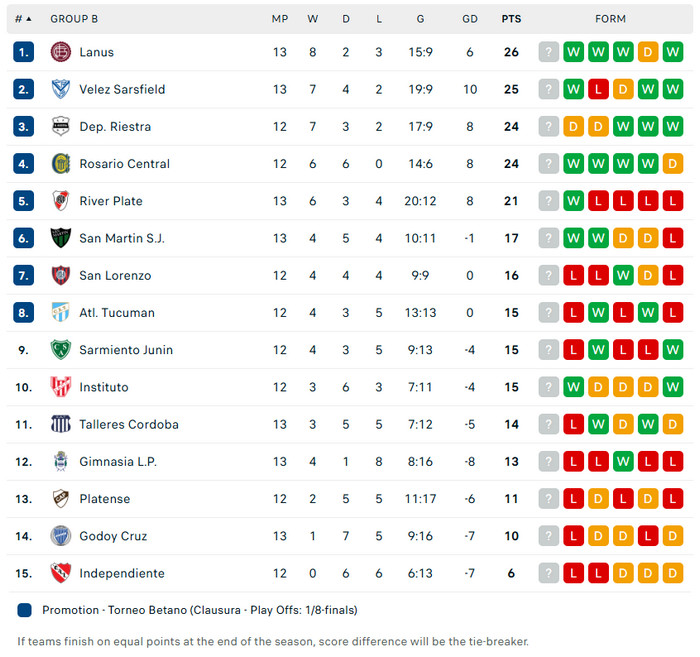Sort table by the # rank column

[23, 19]
